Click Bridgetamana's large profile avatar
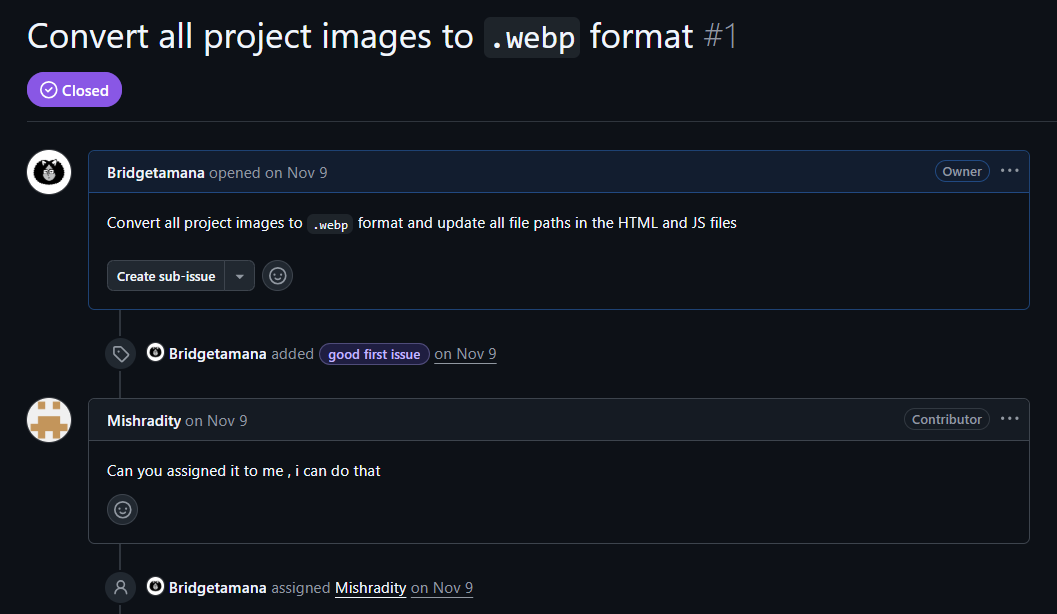The width and height of the screenshot is (1057, 614). pyautogui.click(x=48, y=172)
